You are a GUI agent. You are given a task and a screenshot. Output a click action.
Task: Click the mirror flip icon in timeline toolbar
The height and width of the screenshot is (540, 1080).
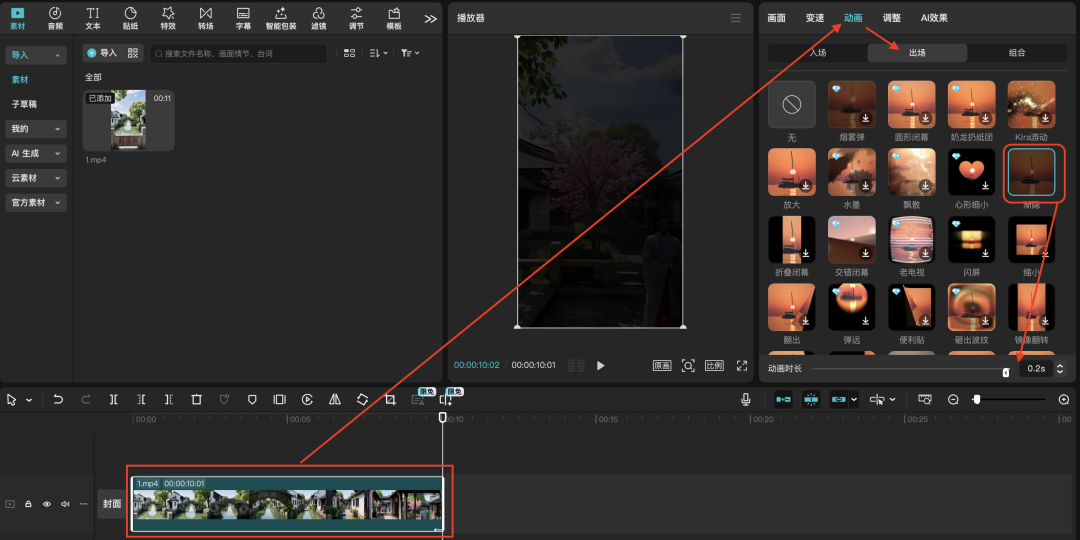pos(335,399)
